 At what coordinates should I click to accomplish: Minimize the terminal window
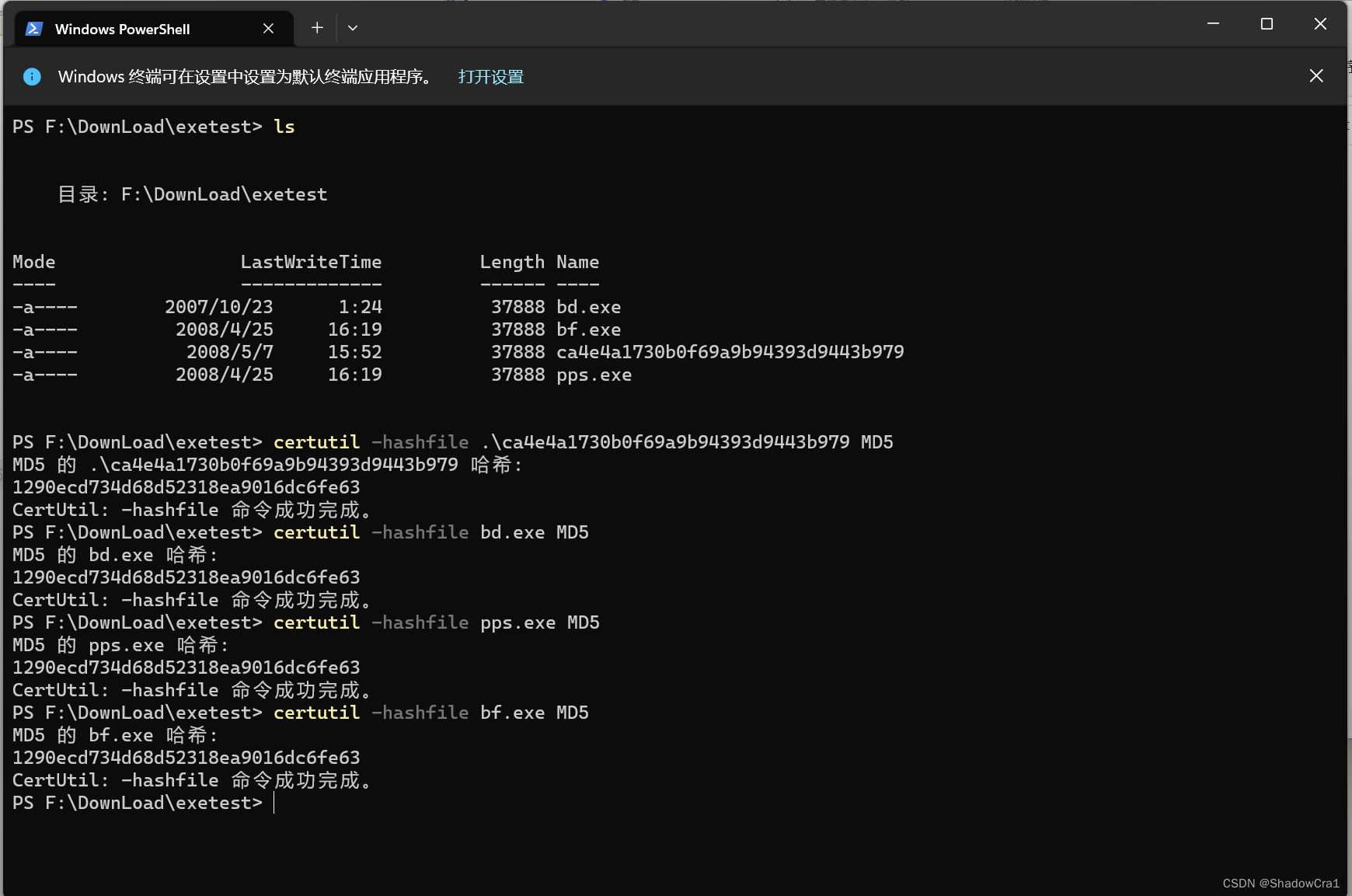point(1213,24)
